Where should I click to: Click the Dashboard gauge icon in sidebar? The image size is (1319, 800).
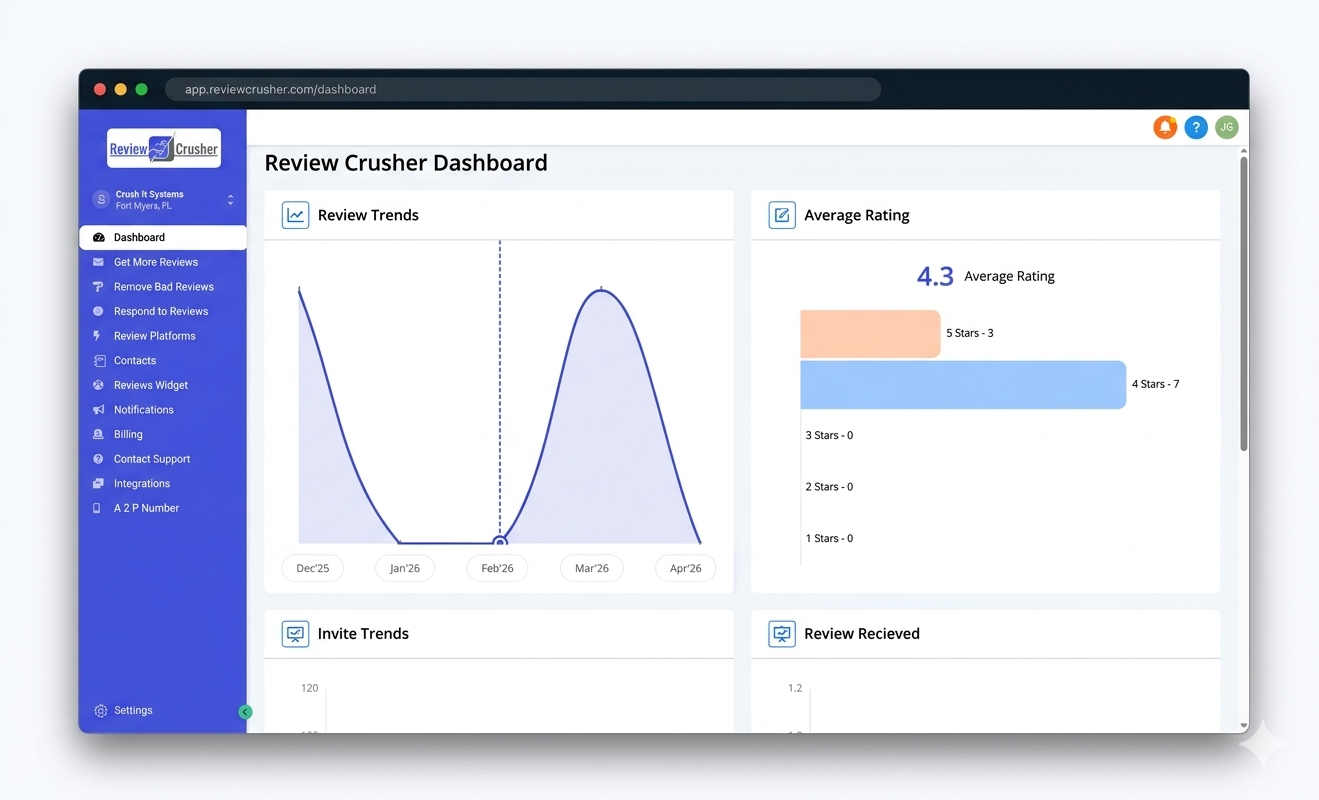(98, 238)
